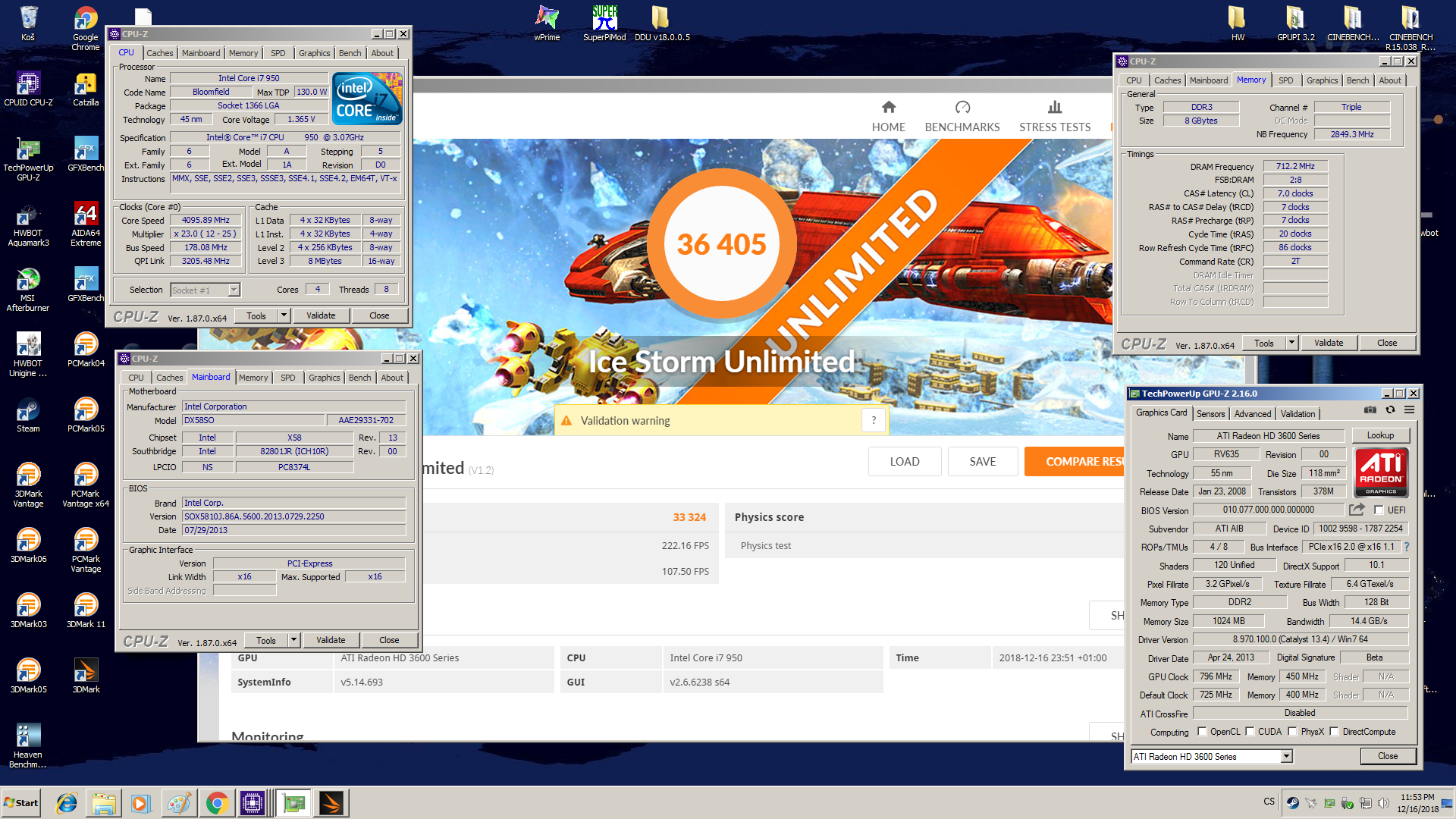Image resolution: width=1456 pixels, height=819 pixels.
Task: Expand the Validation warning help button
Action: [x=874, y=420]
